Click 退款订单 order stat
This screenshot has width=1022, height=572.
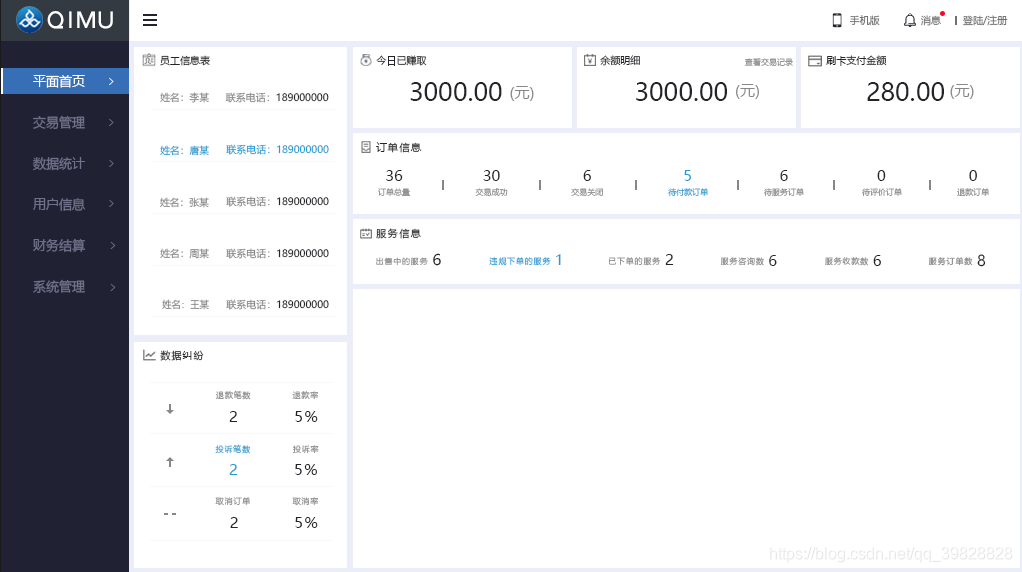click(972, 182)
